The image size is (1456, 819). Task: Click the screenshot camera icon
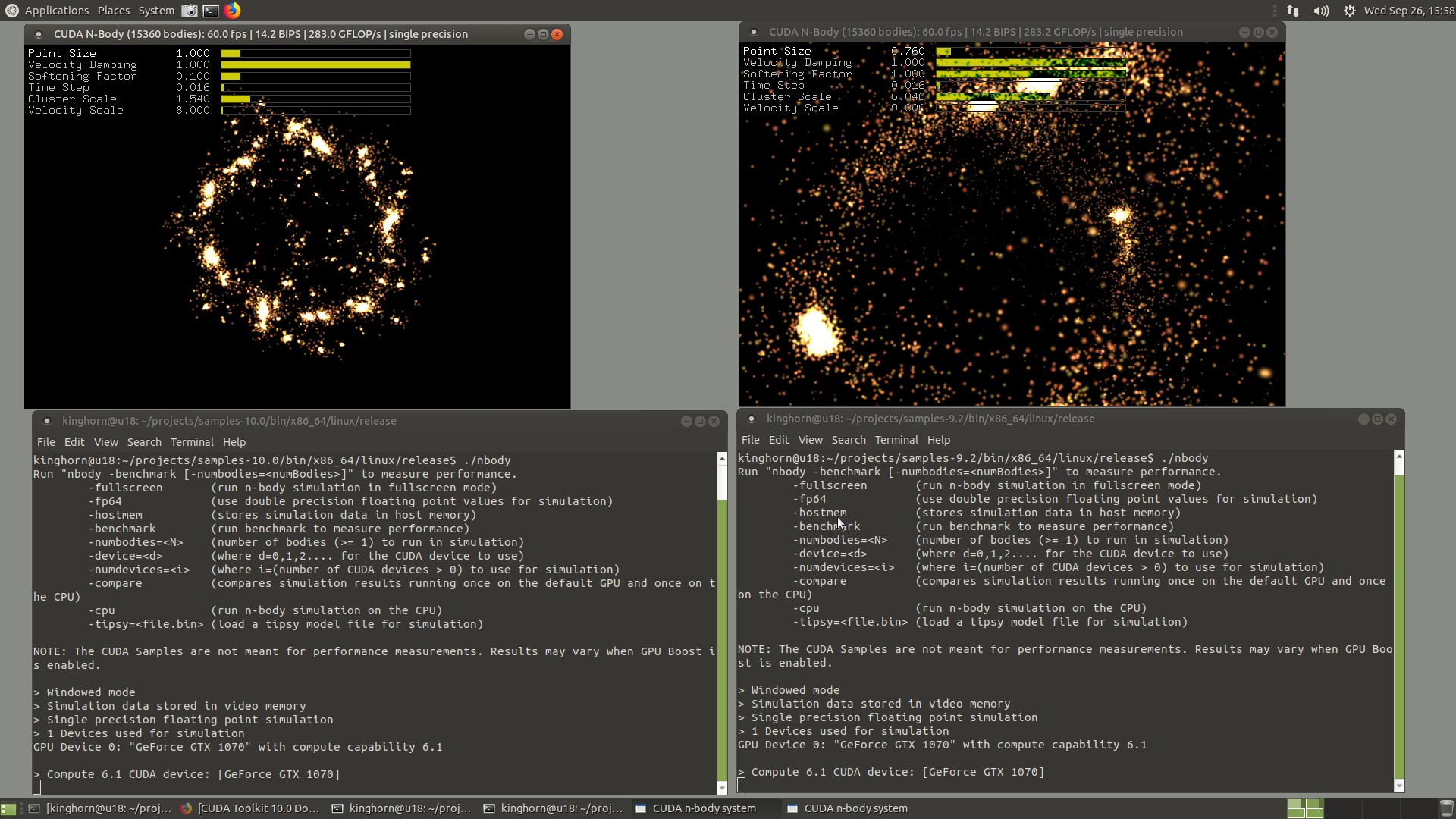tap(190, 11)
